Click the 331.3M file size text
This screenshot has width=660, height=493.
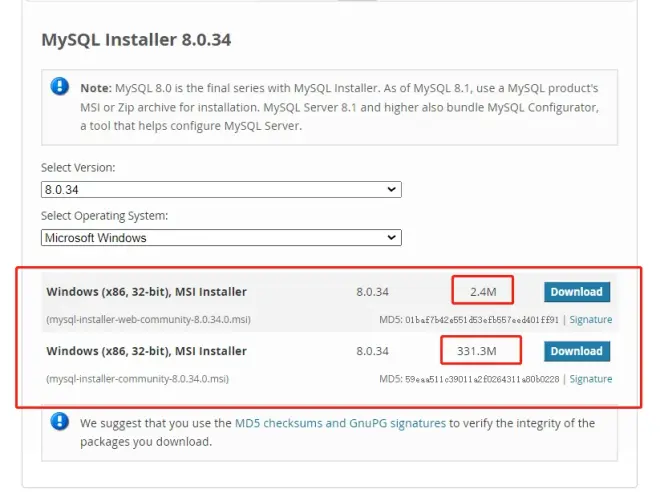click(477, 351)
